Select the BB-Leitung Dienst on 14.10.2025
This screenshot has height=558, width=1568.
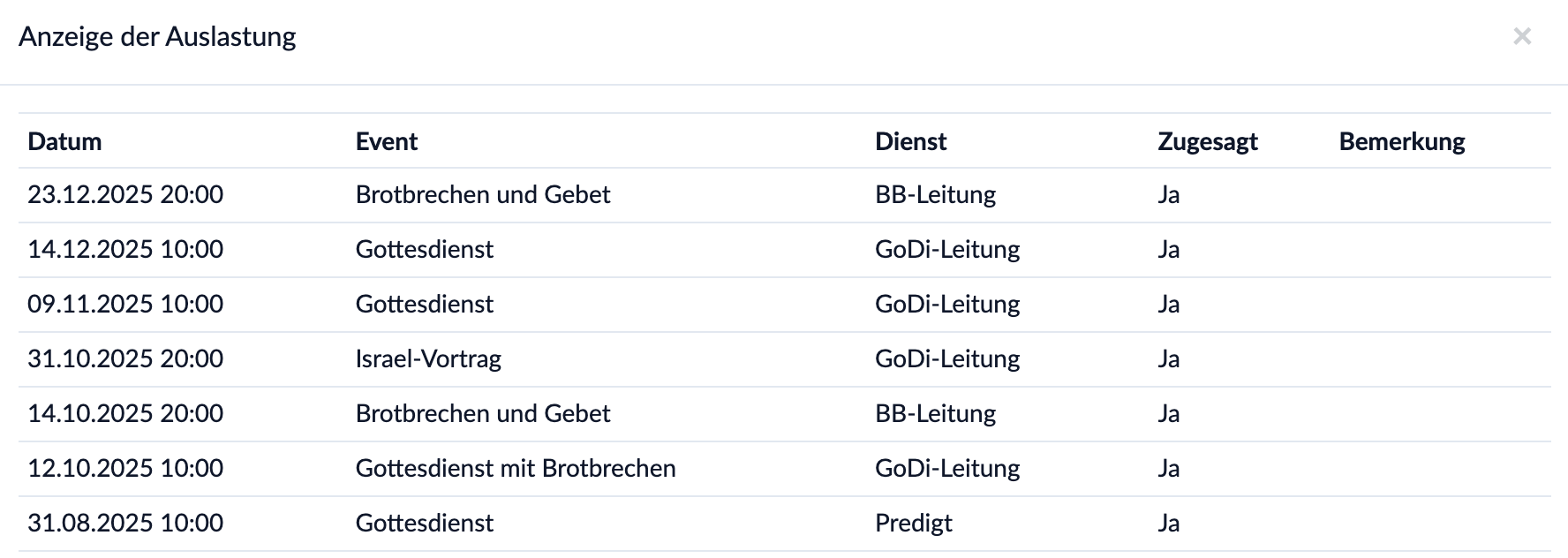pos(935,413)
